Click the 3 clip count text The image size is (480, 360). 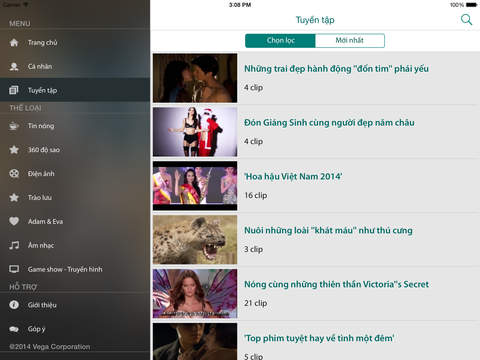254,249
